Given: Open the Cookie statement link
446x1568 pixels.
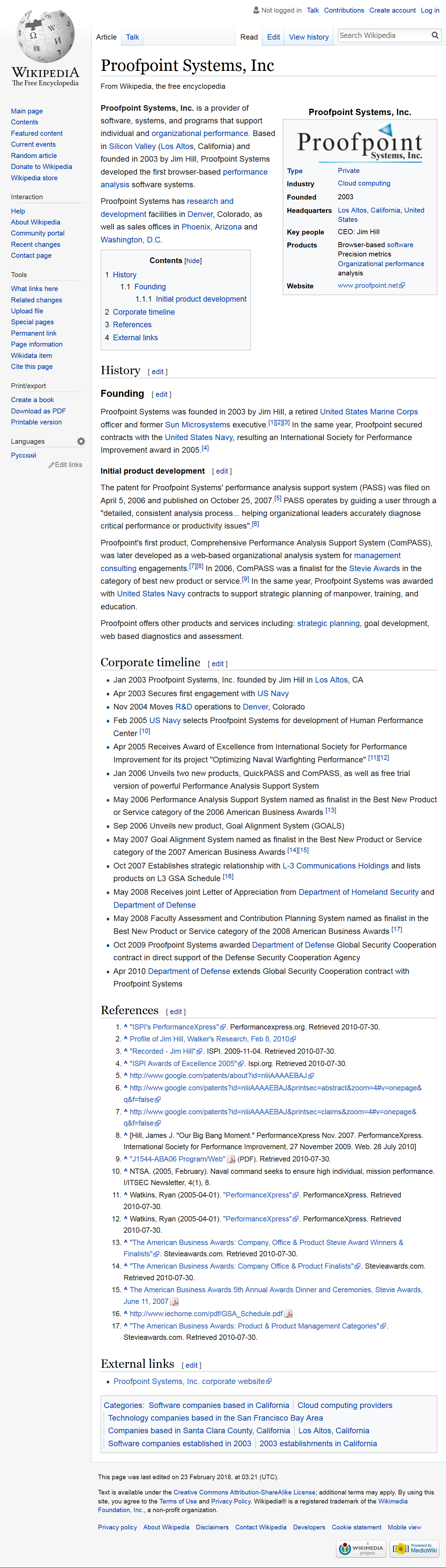Looking at the screenshot, I should (x=357, y=1527).
